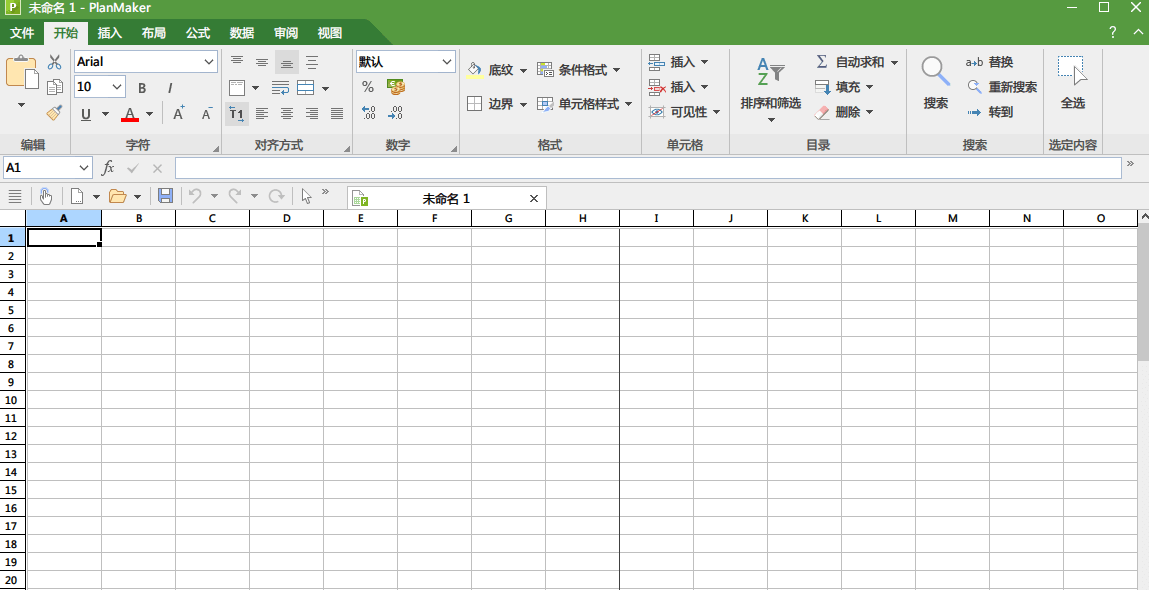This screenshot has width=1149, height=590.
Task: Switch to the 公式 ribbon tab
Action: pos(198,33)
